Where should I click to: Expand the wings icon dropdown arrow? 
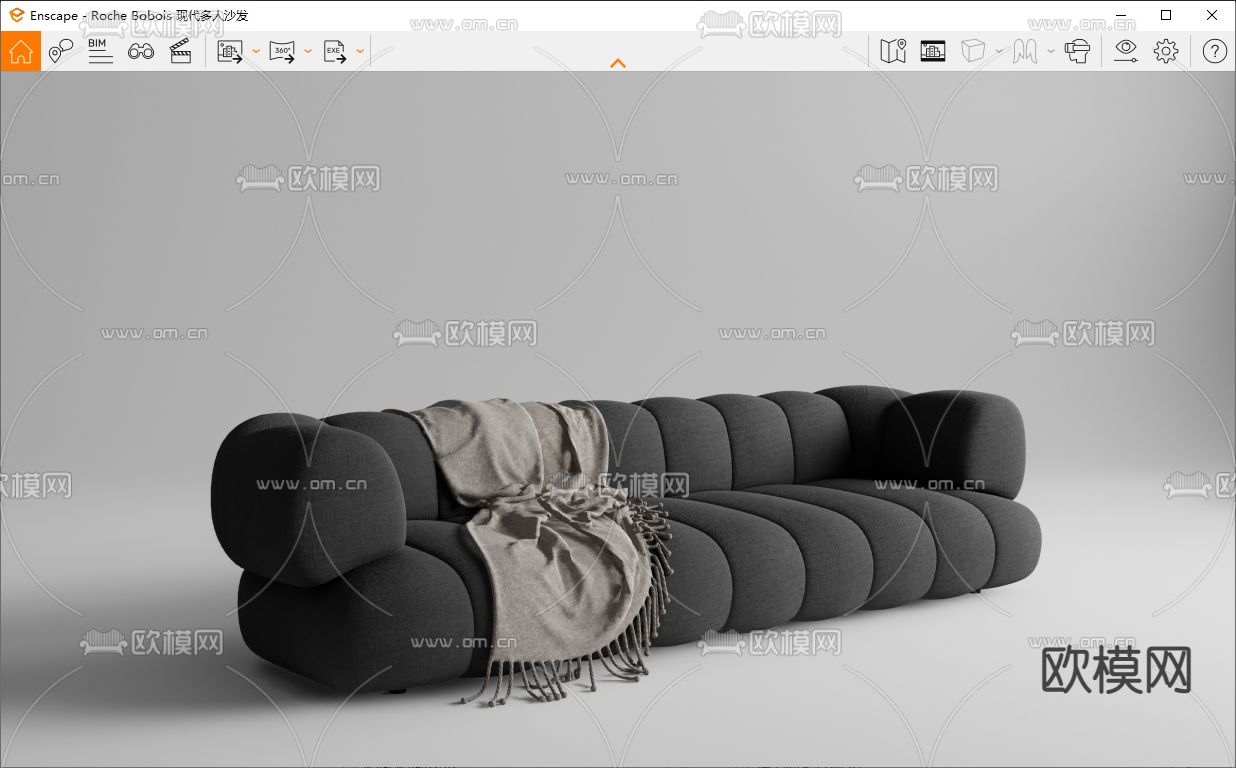[1051, 51]
